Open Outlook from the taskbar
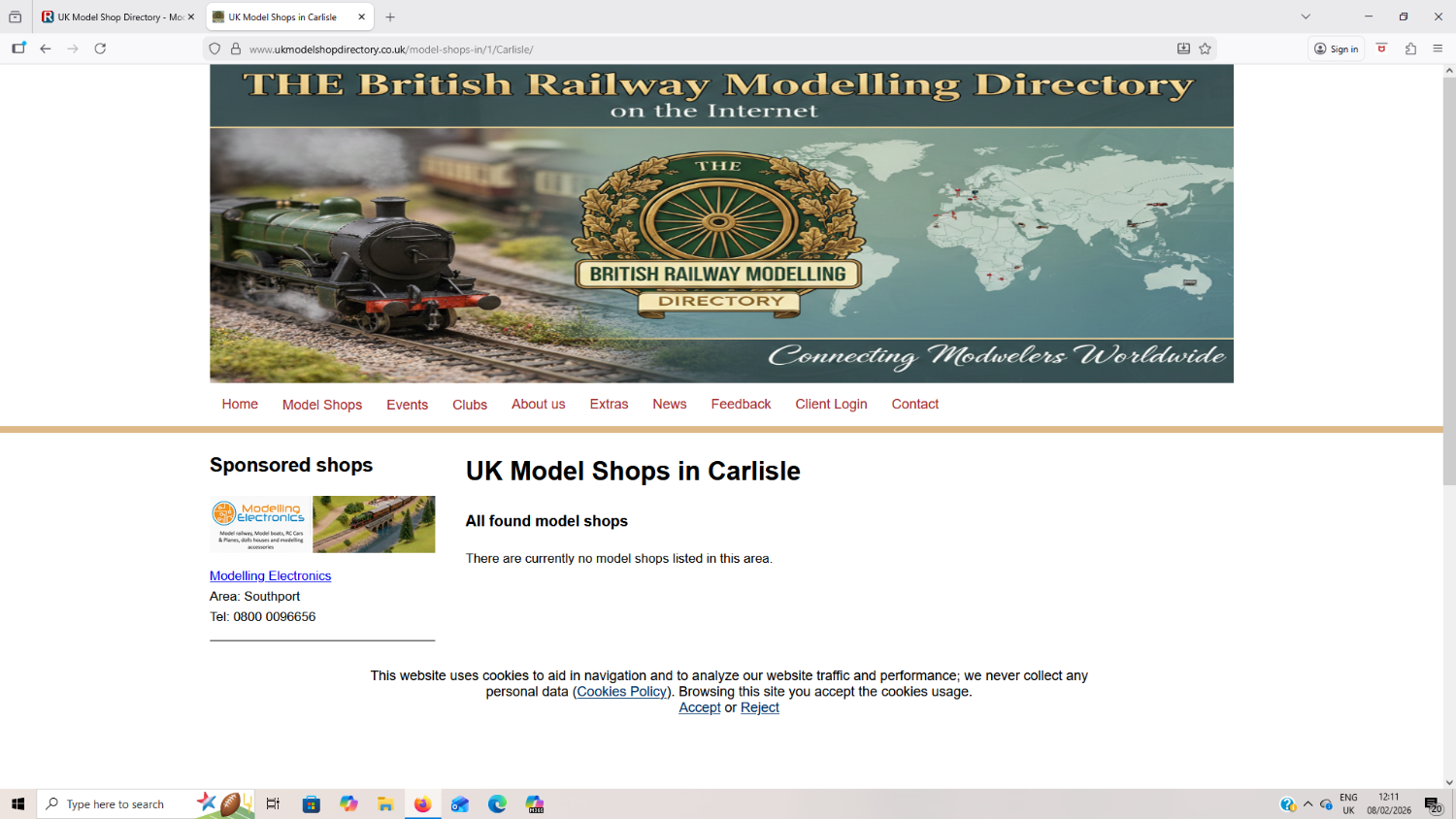Image resolution: width=1456 pixels, height=819 pixels. (460, 804)
